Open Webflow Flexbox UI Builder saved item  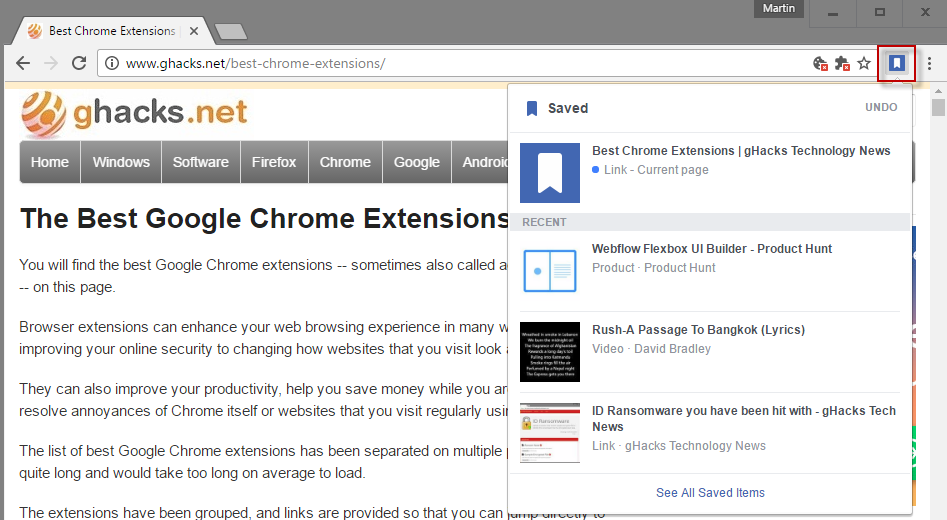pos(712,248)
